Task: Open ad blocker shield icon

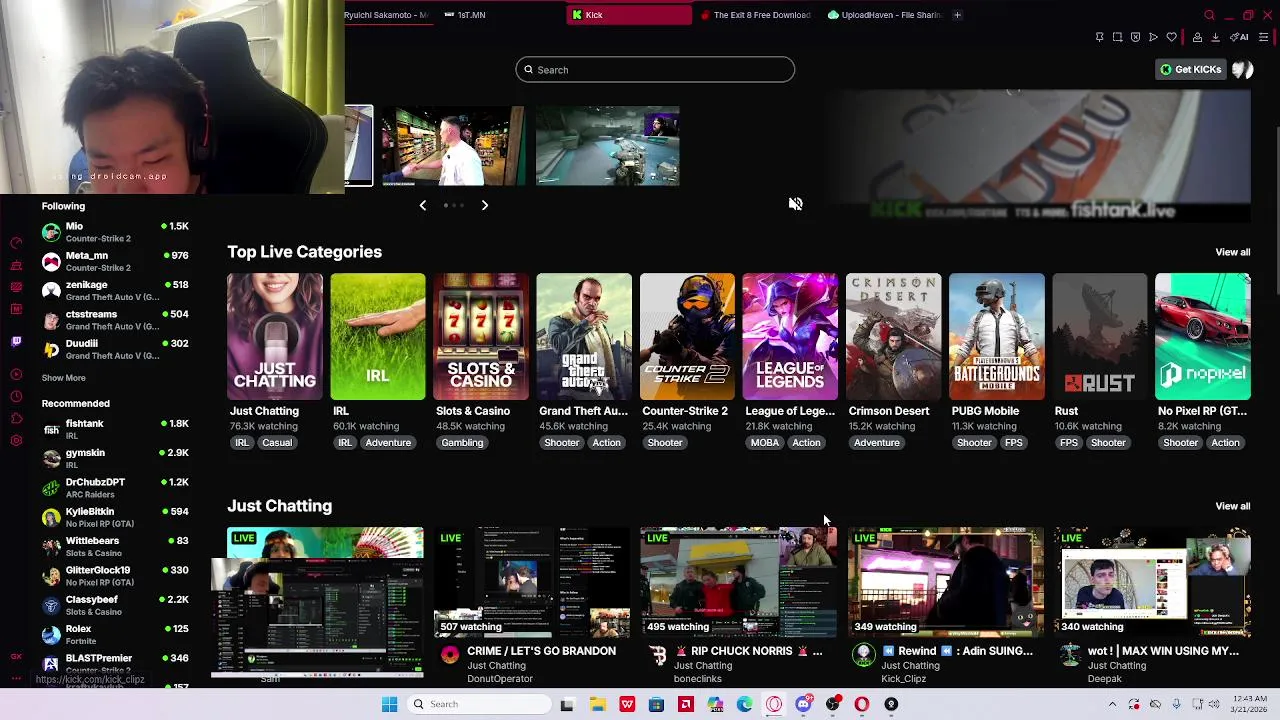Action: point(1135,37)
